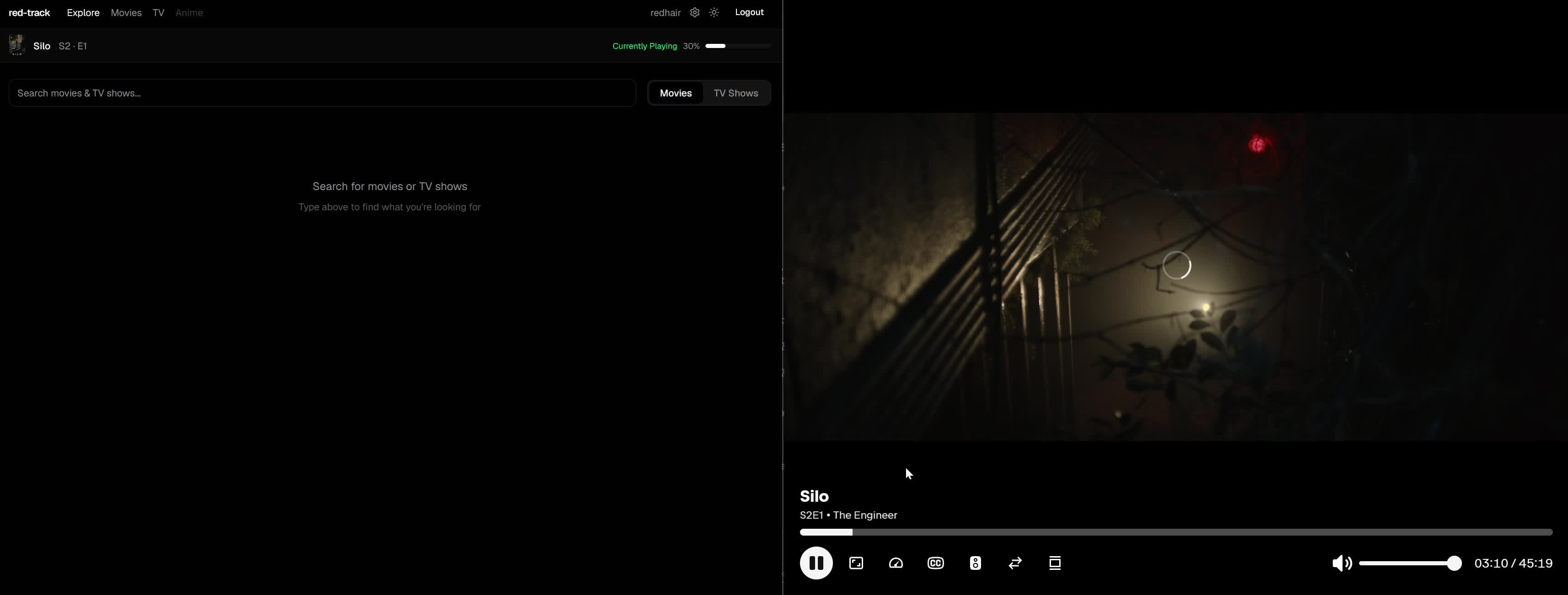
Task: Open the playback speed gauge icon
Action: [896, 563]
